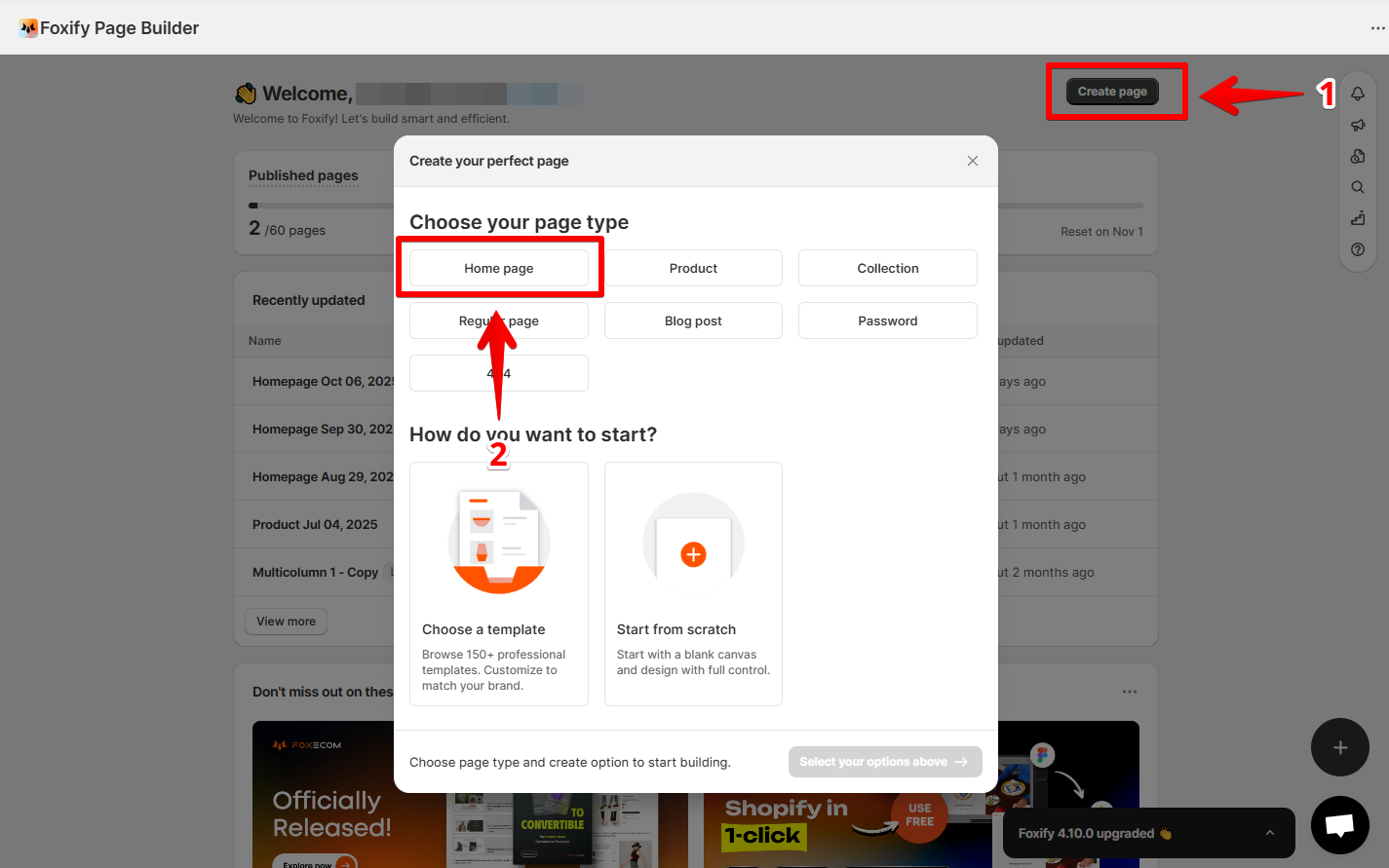Click the Reset on Nov 1 text

coord(1101,232)
